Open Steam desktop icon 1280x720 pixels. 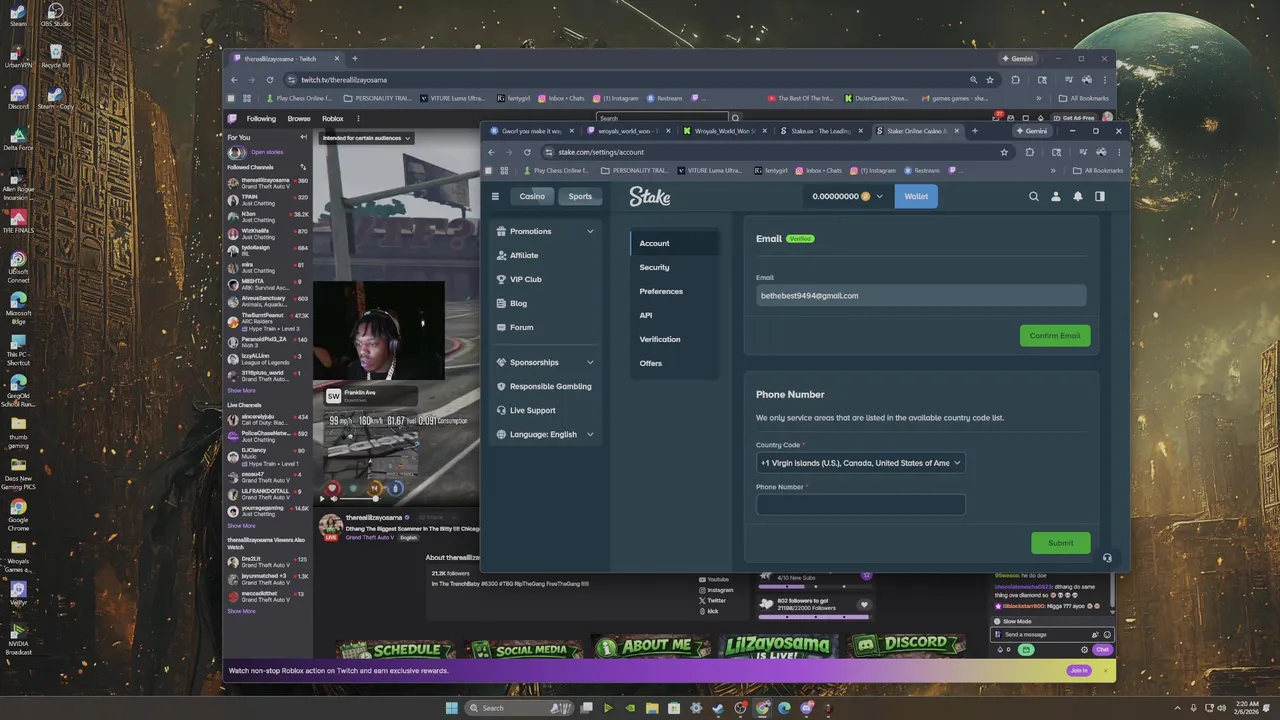18,15
